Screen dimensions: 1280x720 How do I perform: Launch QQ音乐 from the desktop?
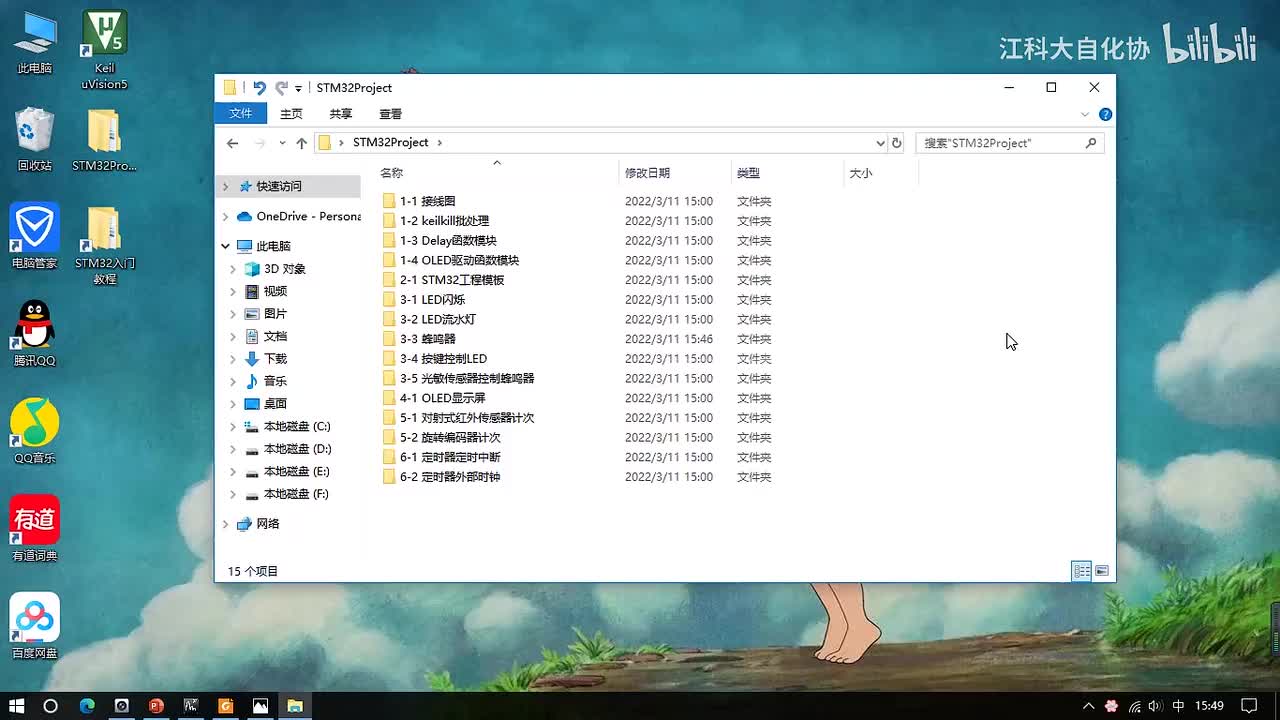click(35, 432)
